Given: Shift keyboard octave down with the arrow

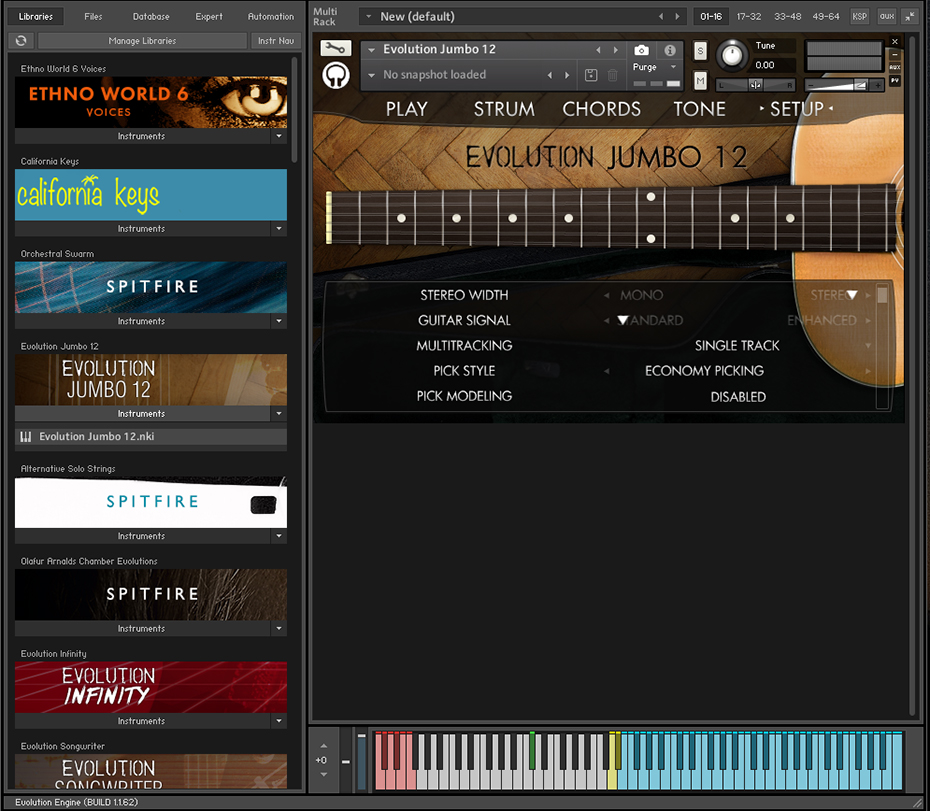Looking at the screenshot, I should pyautogui.click(x=323, y=774).
